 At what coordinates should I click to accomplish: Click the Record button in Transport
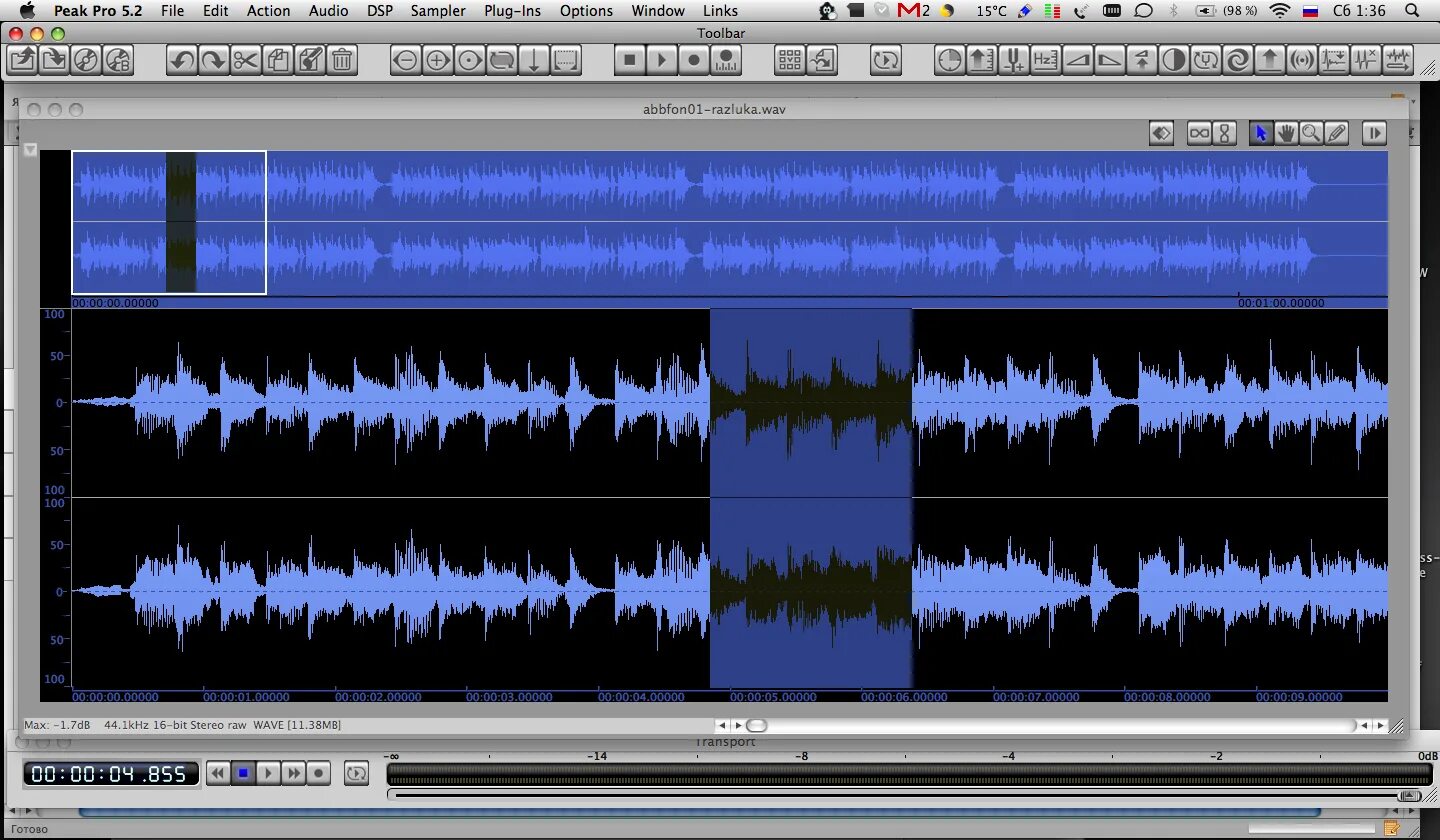coord(318,773)
